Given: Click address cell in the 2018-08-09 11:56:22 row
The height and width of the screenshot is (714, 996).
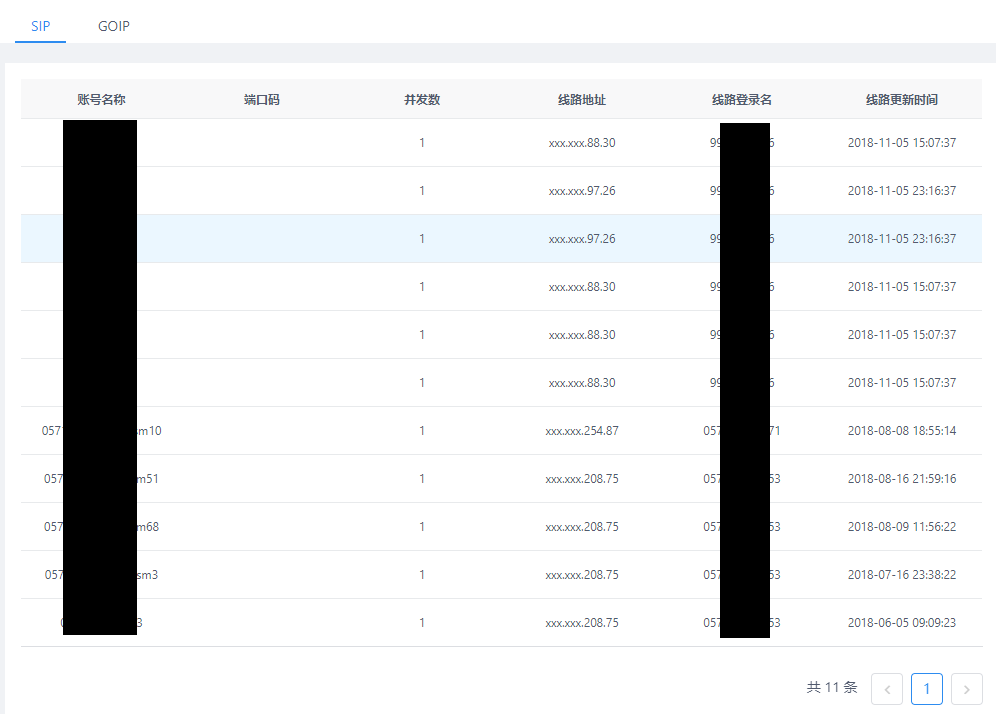Looking at the screenshot, I should 582,527.
